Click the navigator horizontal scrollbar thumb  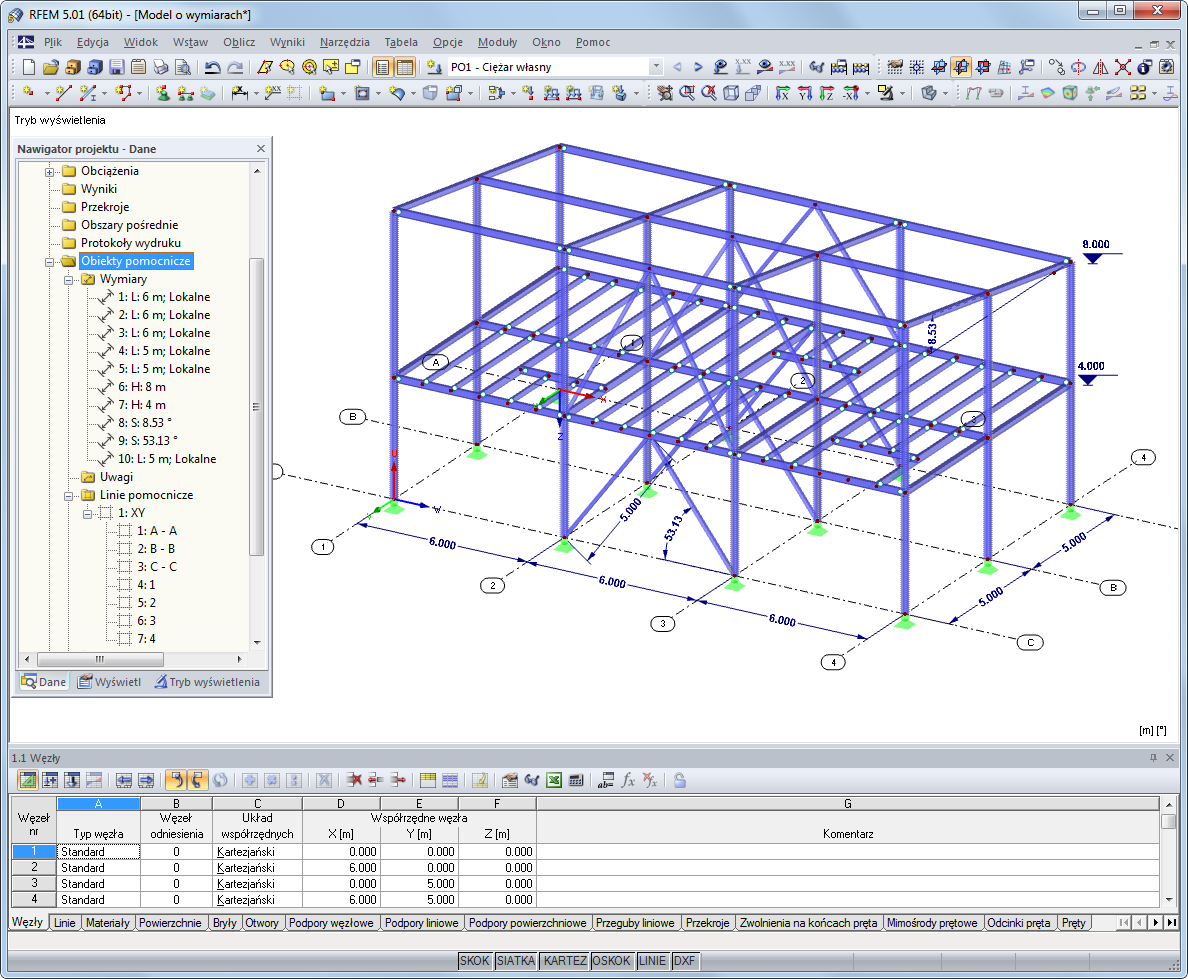(x=100, y=659)
